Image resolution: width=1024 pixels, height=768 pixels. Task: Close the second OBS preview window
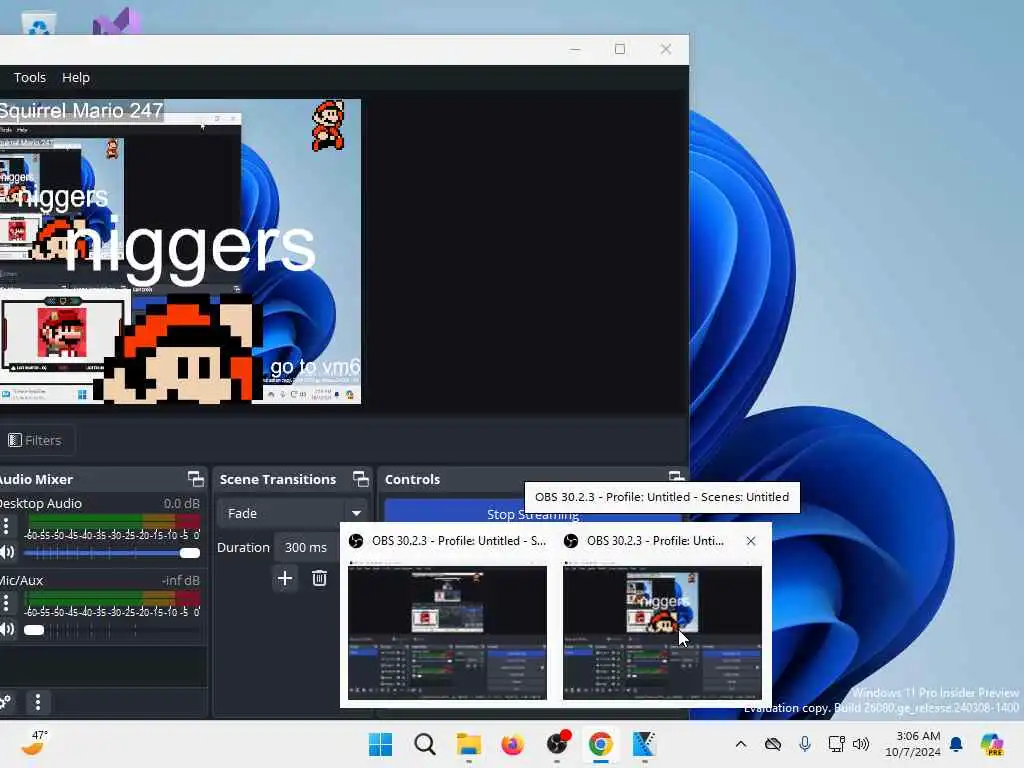click(751, 541)
